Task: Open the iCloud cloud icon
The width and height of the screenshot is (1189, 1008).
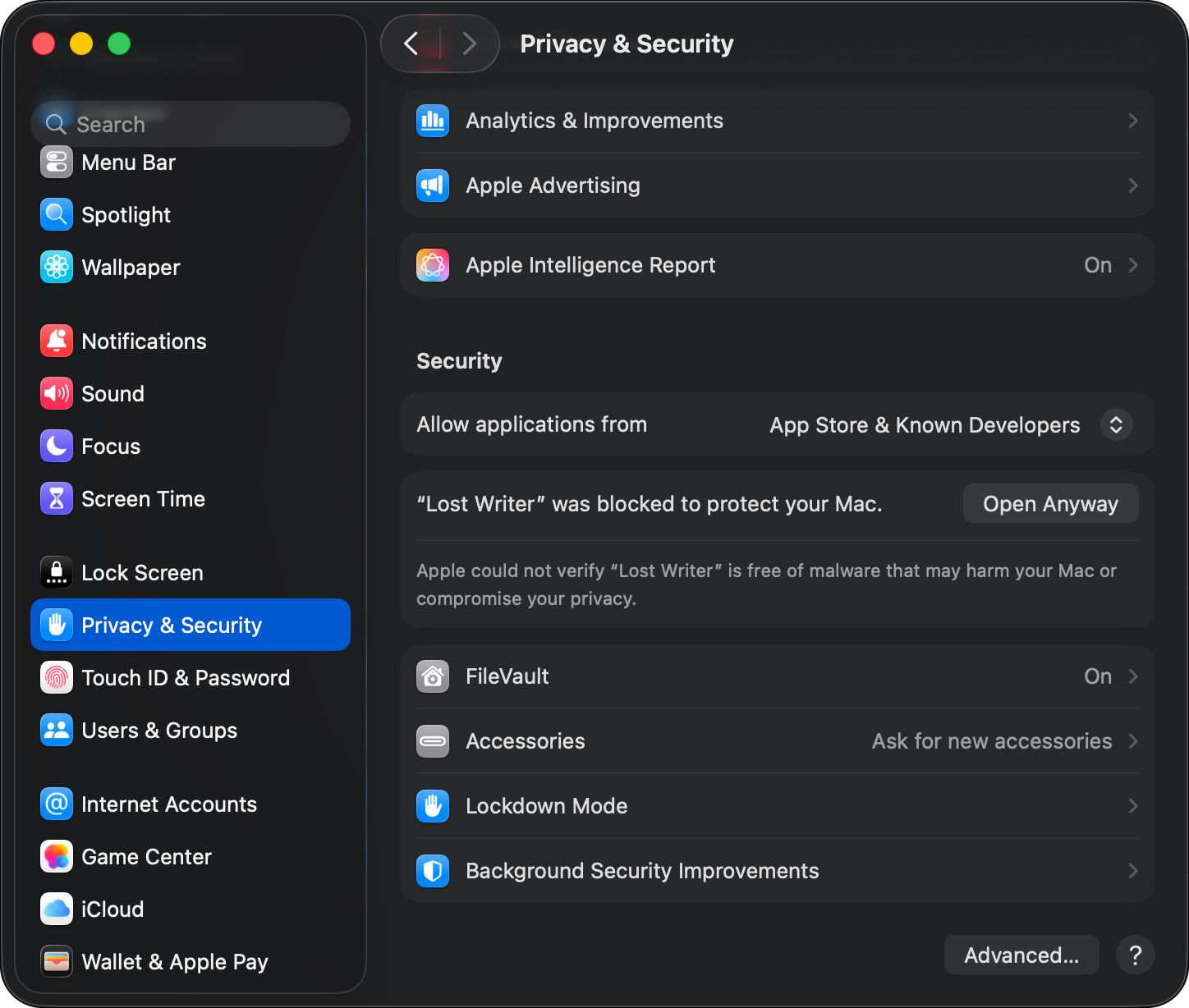Action: click(57, 909)
